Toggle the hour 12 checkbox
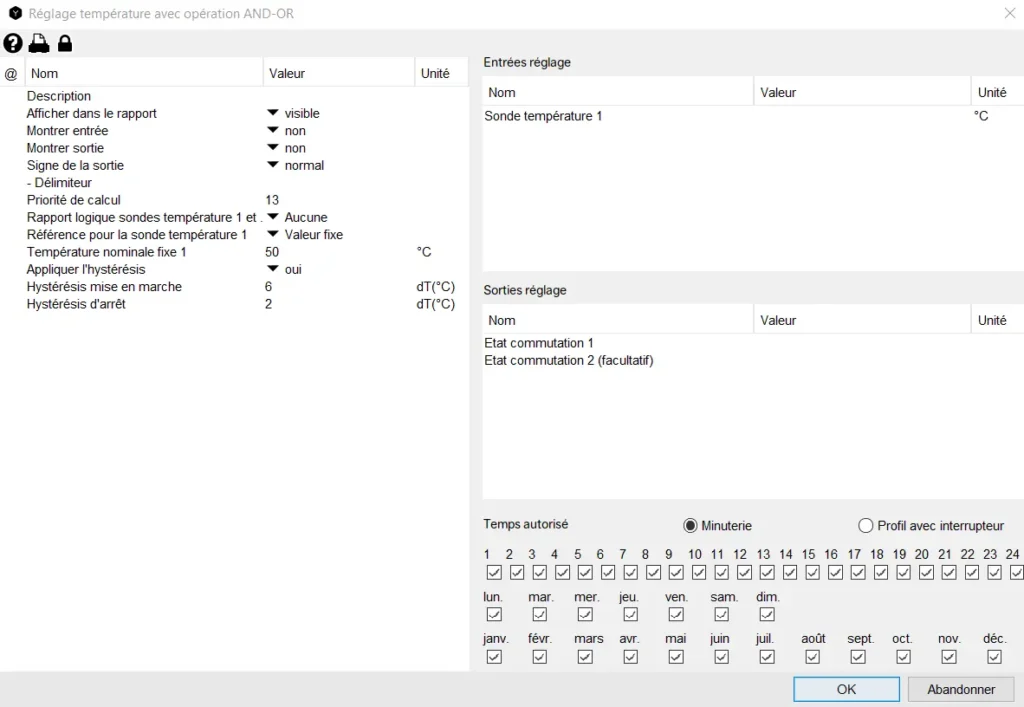 [744, 573]
